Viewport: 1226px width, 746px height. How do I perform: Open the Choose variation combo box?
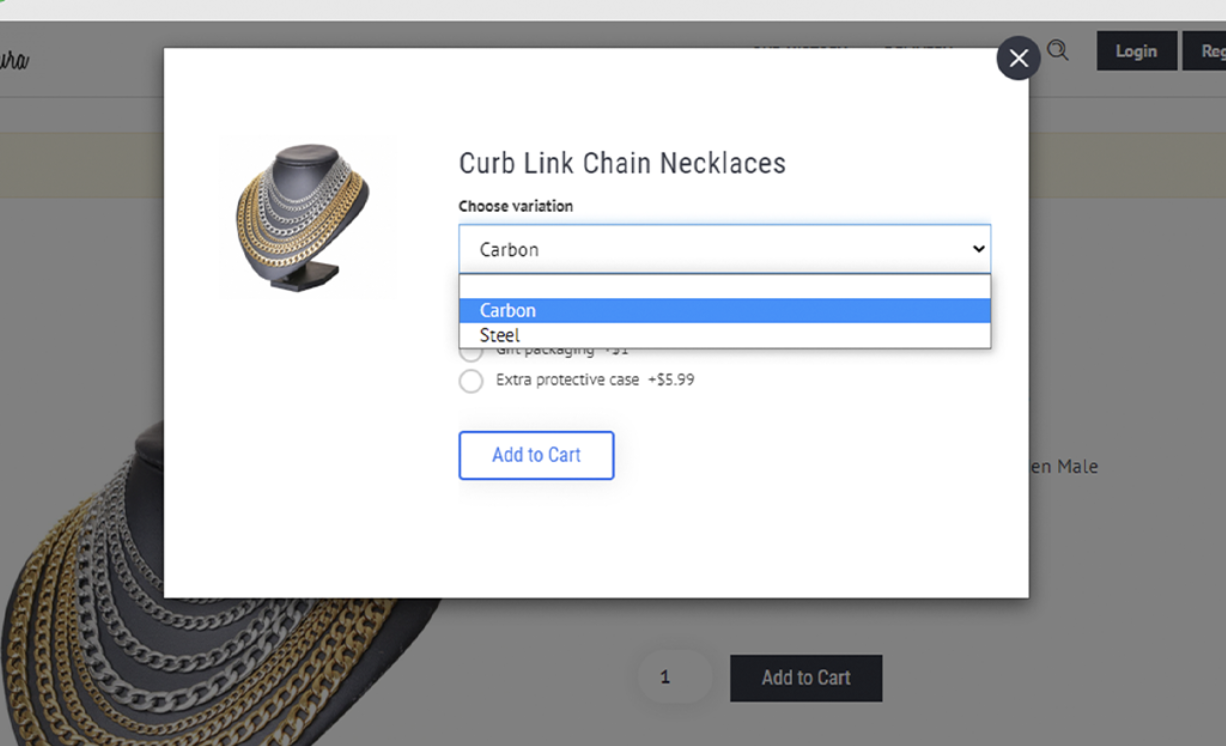coord(724,249)
